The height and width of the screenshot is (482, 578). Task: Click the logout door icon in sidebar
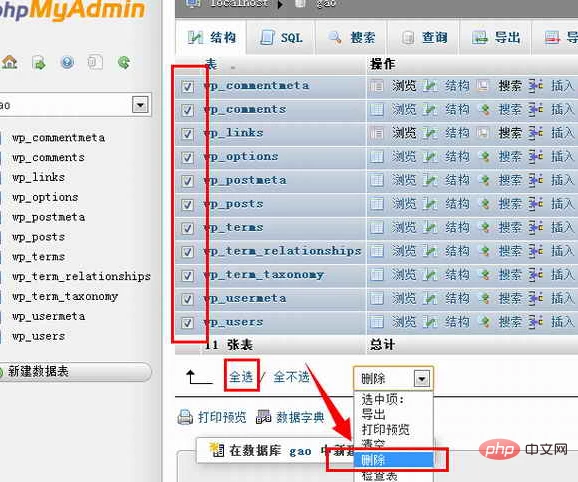[x=39, y=63]
